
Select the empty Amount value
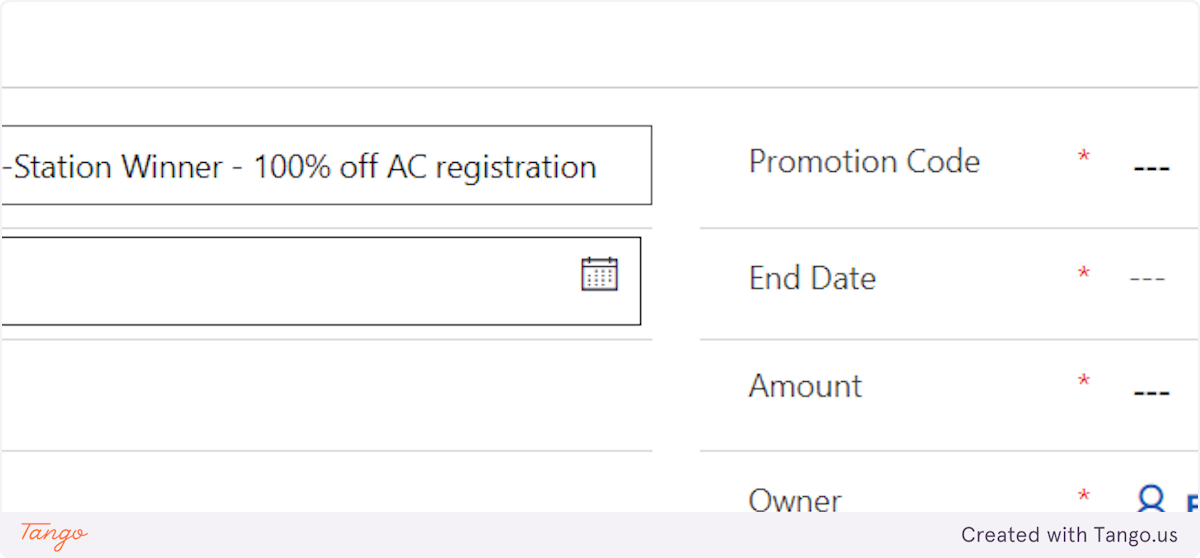1151,392
